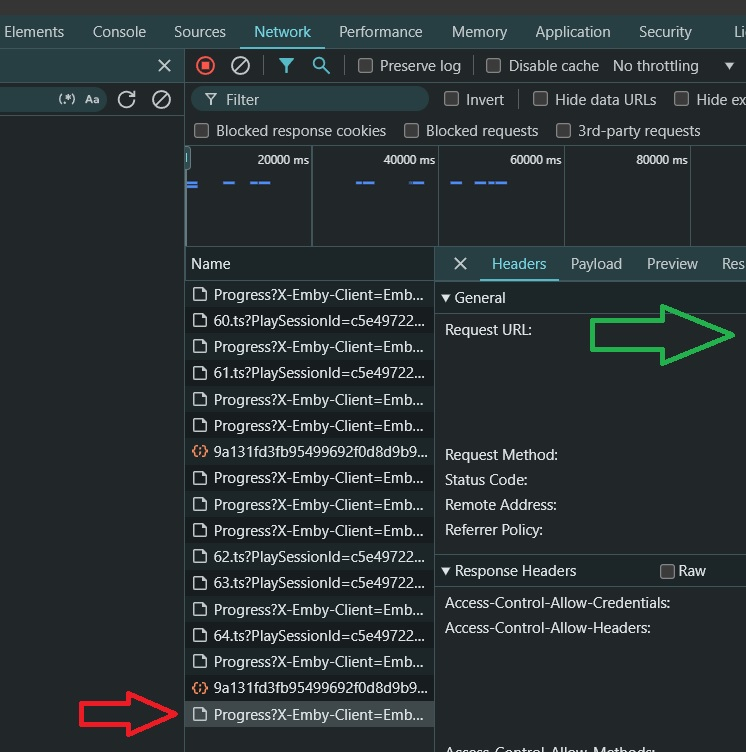The width and height of the screenshot is (746, 752).
Task: Collapse the General section
Action: [x=446, y=298]
